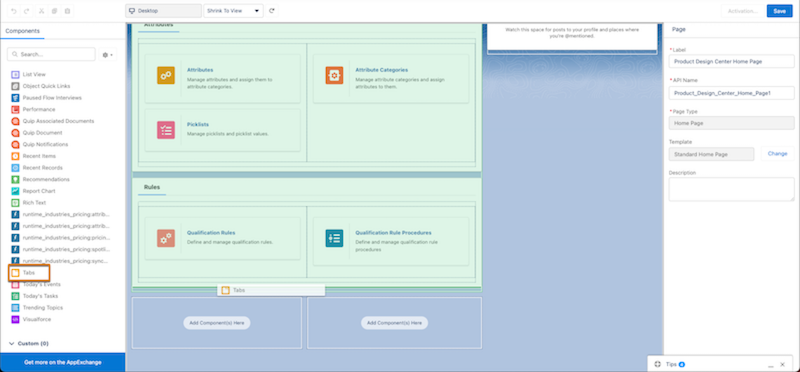Select the Performance component icon

pyautogui.click(x=15, y=109)
